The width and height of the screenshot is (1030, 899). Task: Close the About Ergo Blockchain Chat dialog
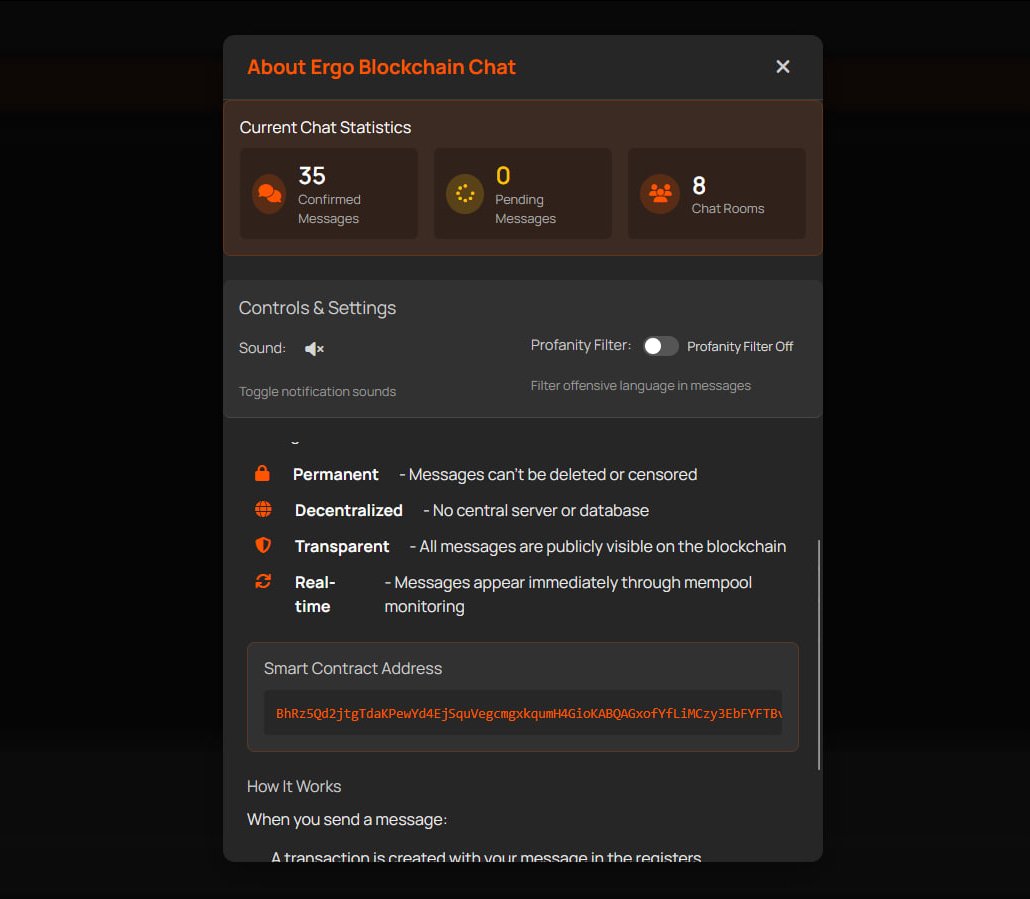pyautogui.click(x=782, y=66)
